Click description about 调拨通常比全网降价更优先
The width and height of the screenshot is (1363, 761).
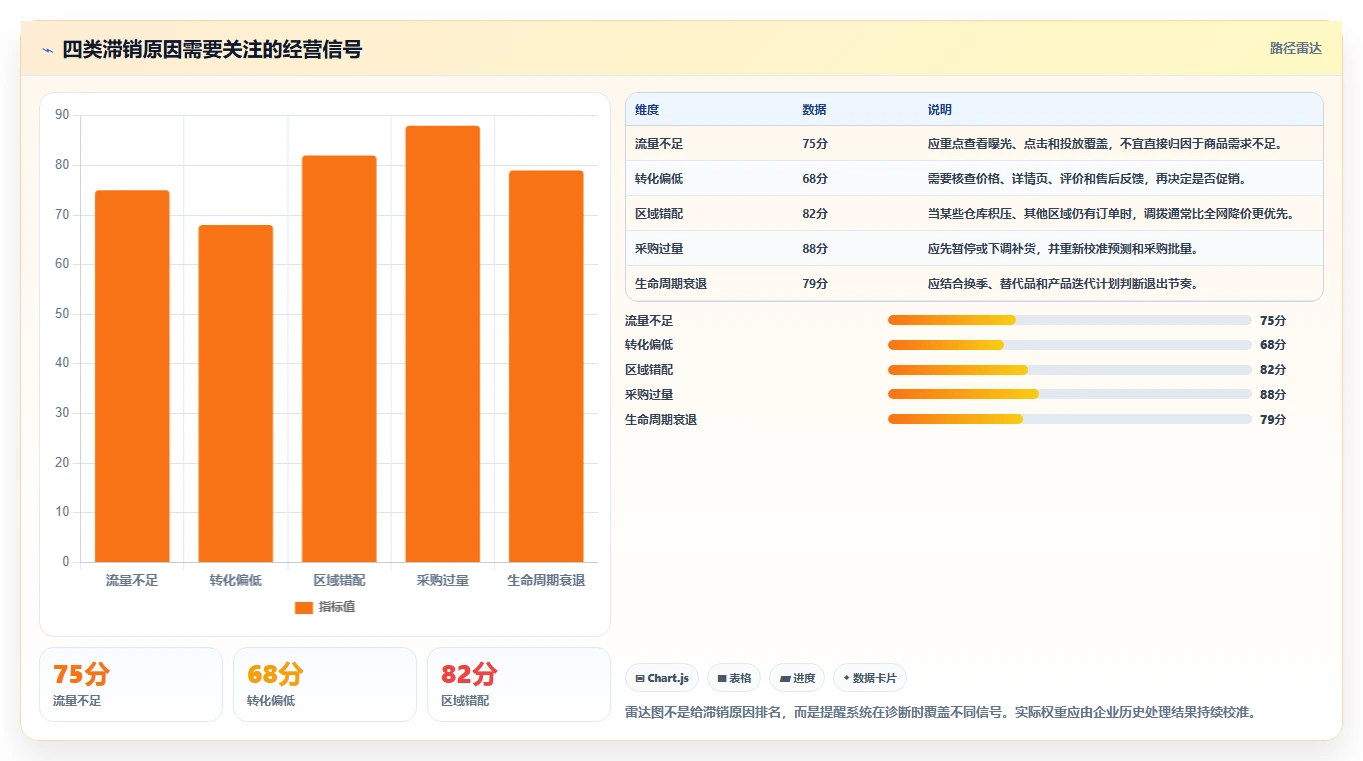(1110, 214)
